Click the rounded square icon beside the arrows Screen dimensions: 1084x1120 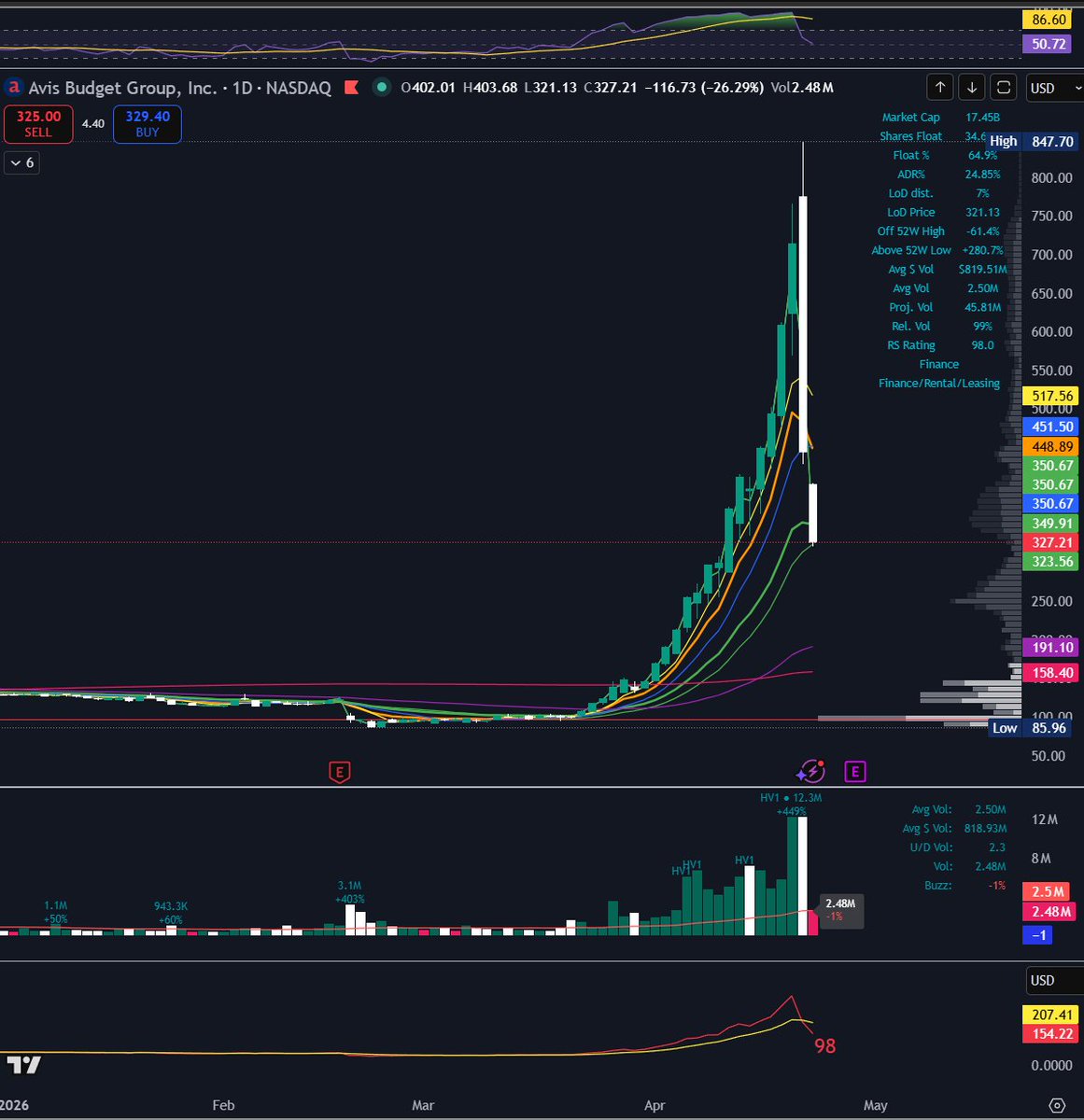tap(1004, 88)
